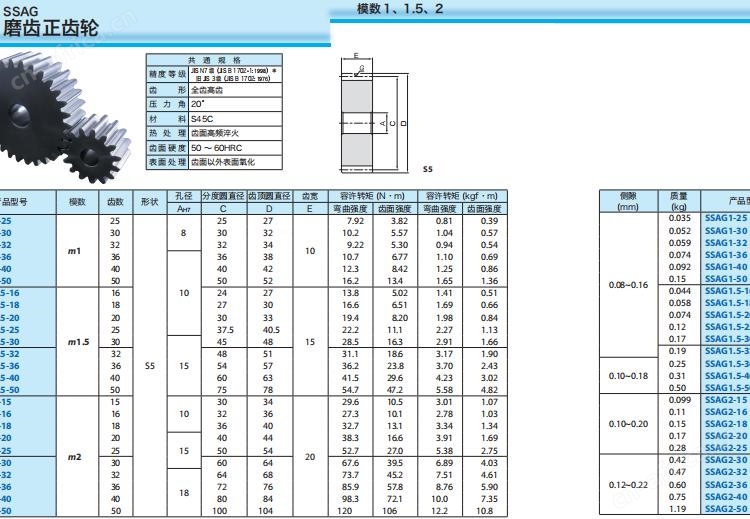Viewport: 750px width, 519px height.
Task: Open the SSAG2-25 product link
Action: (x=725, y=447)
